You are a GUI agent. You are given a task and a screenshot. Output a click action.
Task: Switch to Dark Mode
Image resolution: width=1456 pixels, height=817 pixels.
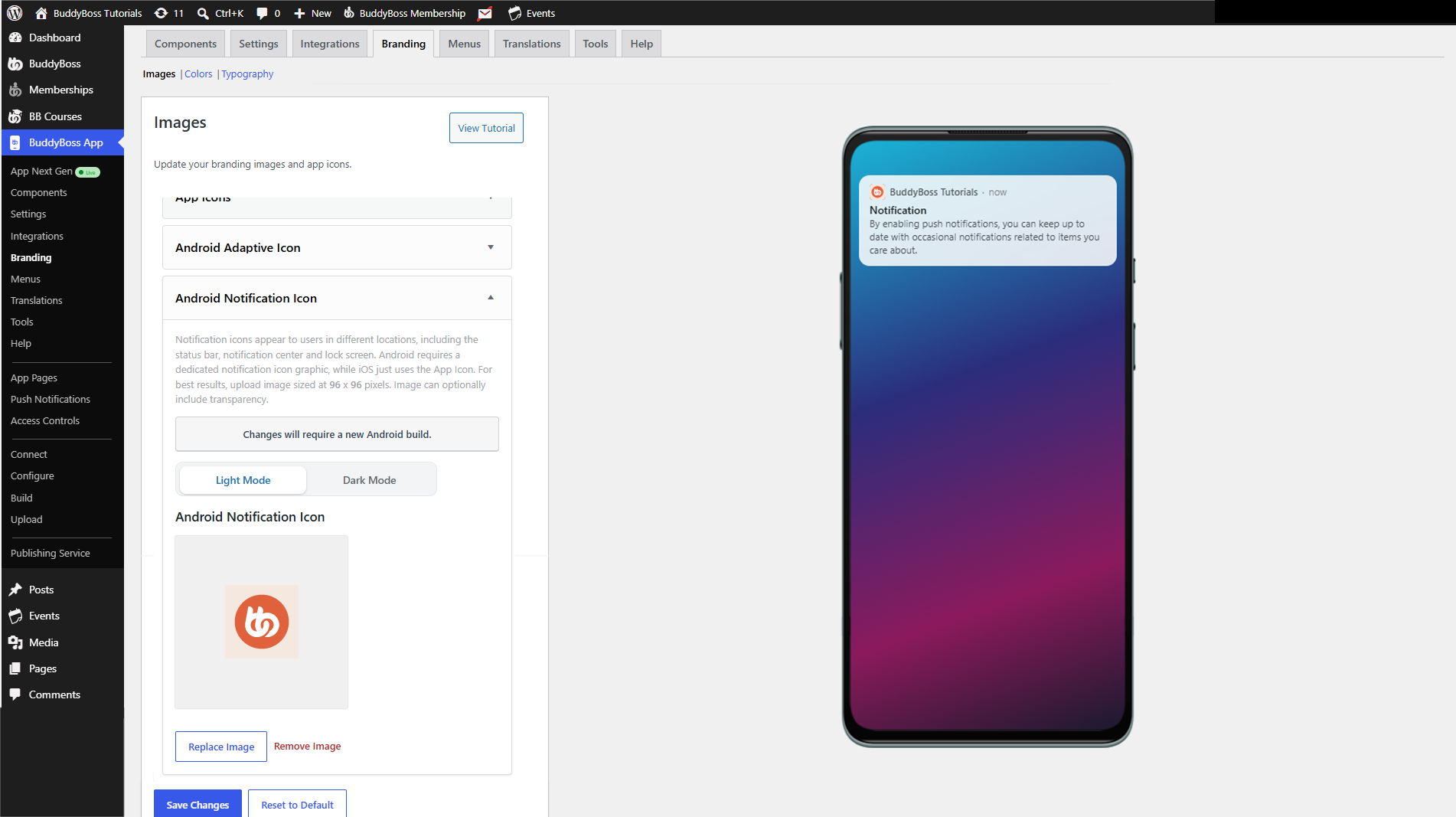click(370, 480)
